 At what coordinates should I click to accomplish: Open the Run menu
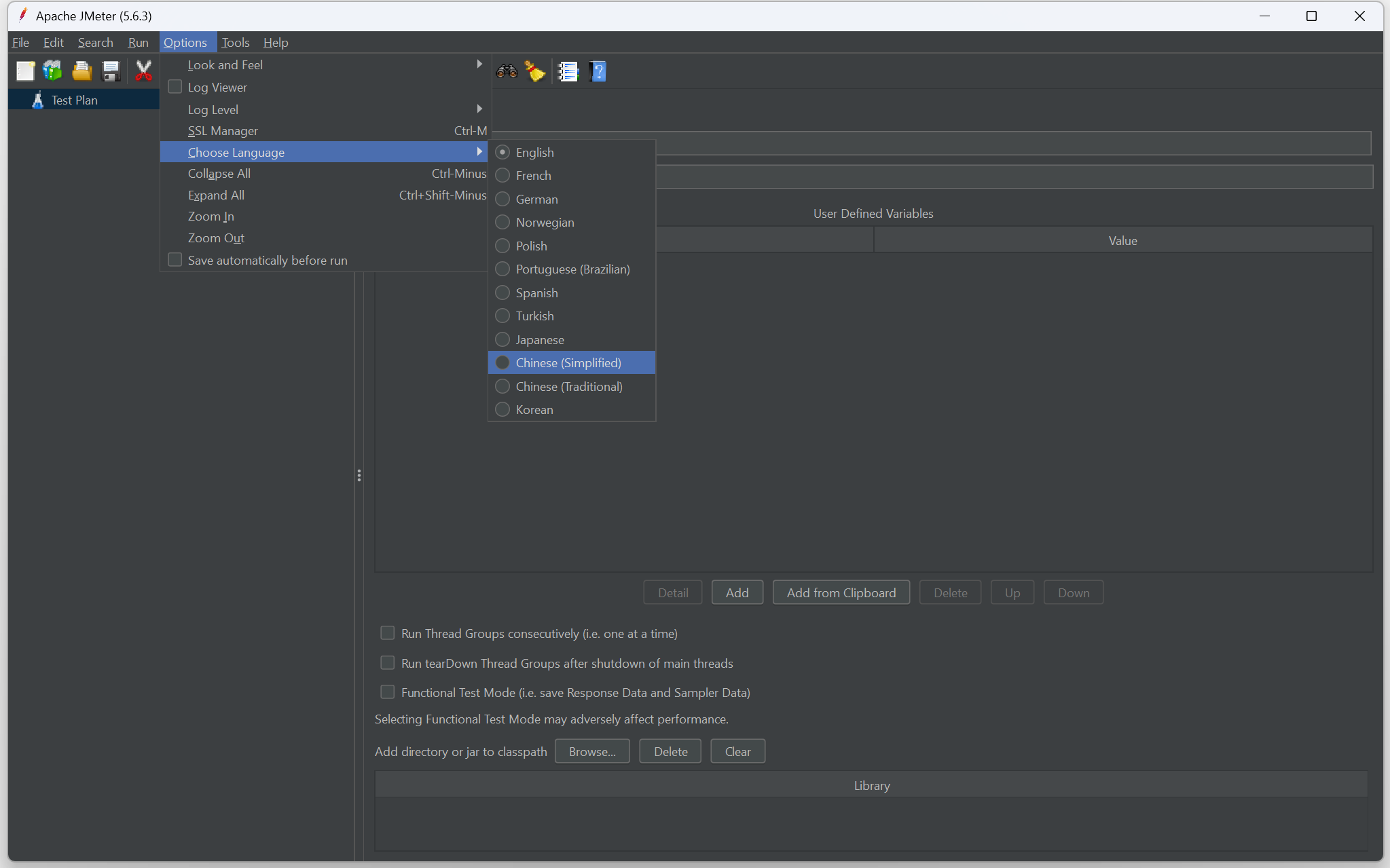point(138,42)
